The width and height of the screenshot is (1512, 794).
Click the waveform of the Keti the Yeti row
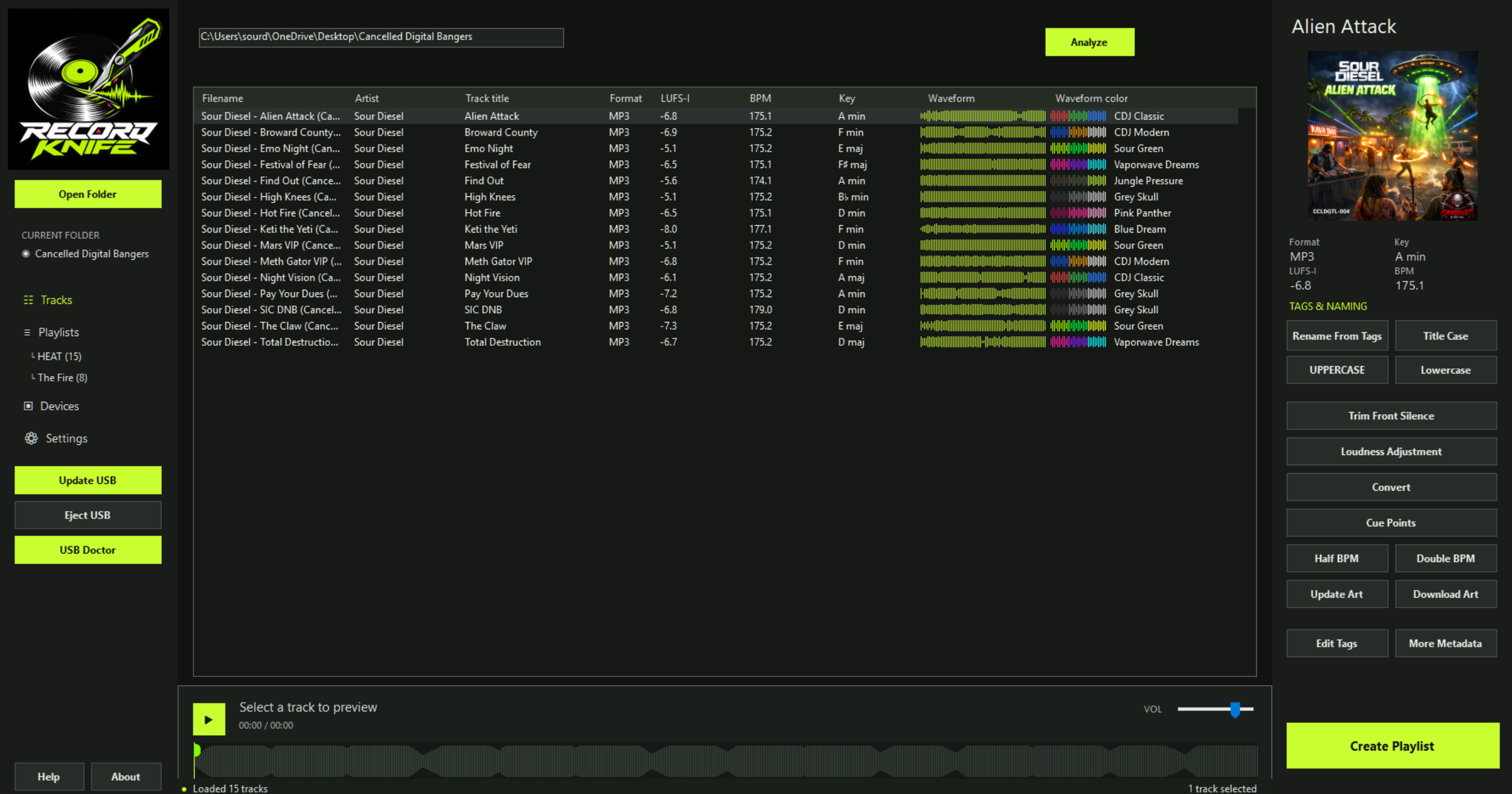pos(982,229)
